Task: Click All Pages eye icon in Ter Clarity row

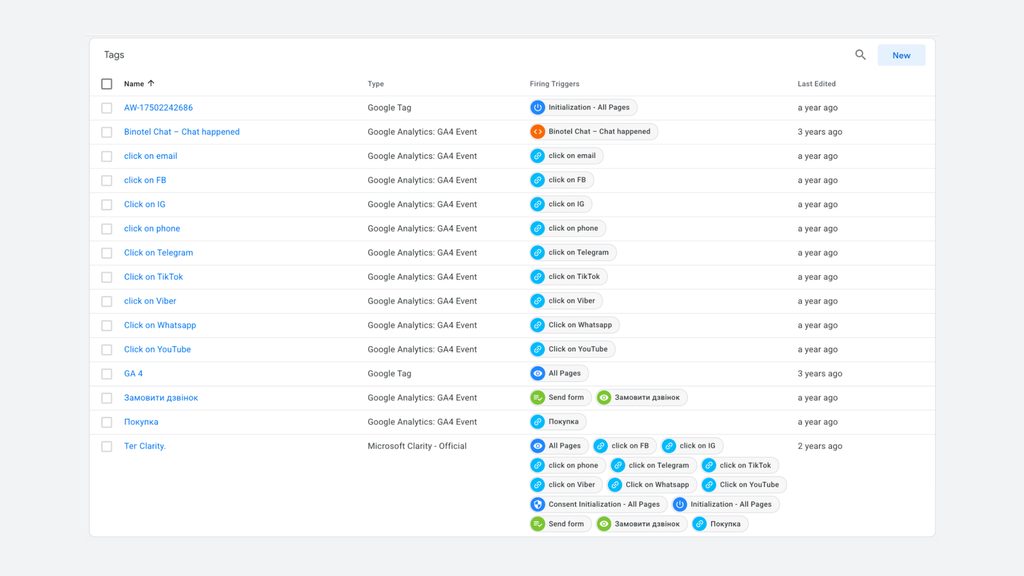Action: [537, 445]
